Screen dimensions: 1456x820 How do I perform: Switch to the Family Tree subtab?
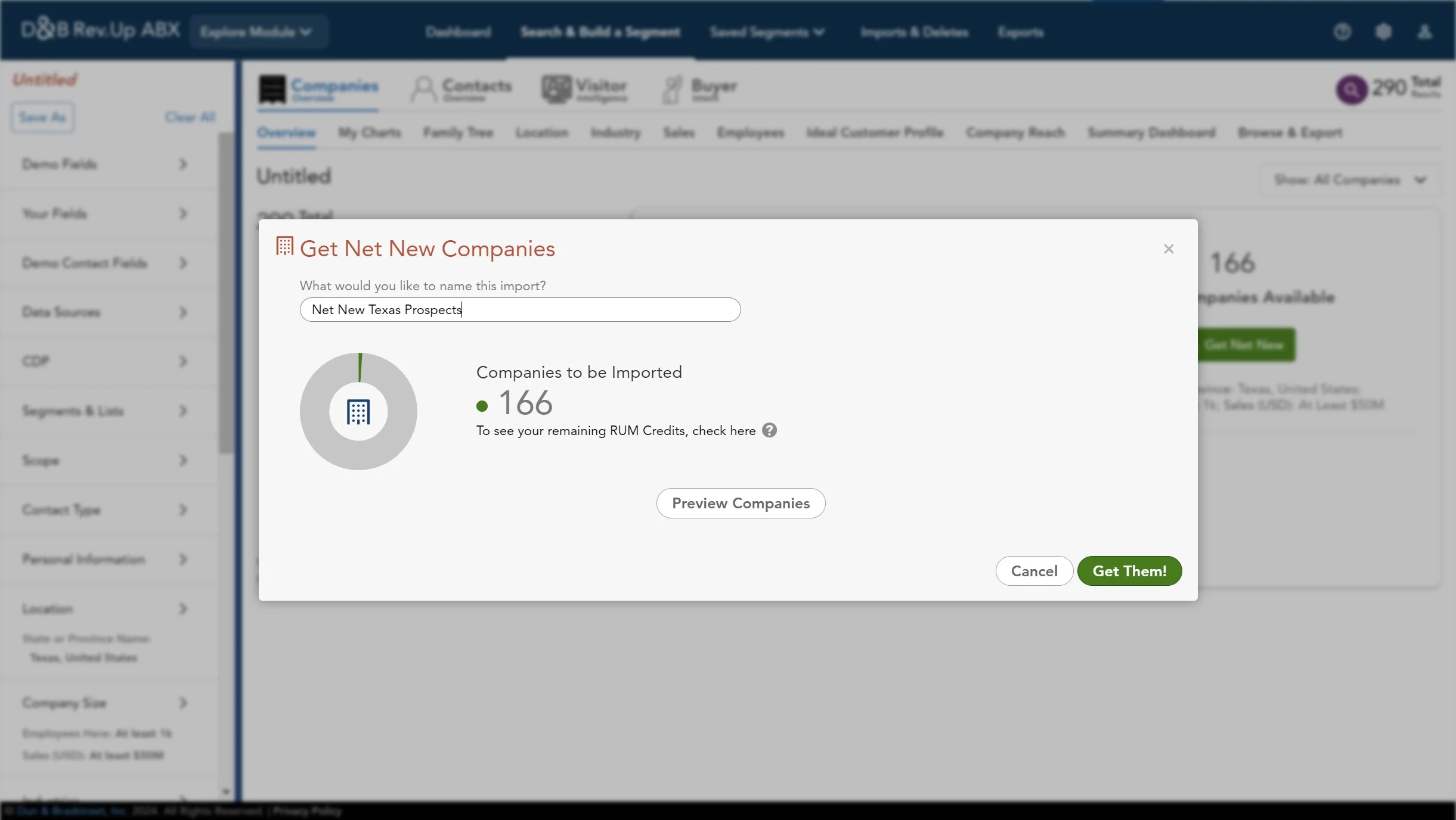point(458,132)
